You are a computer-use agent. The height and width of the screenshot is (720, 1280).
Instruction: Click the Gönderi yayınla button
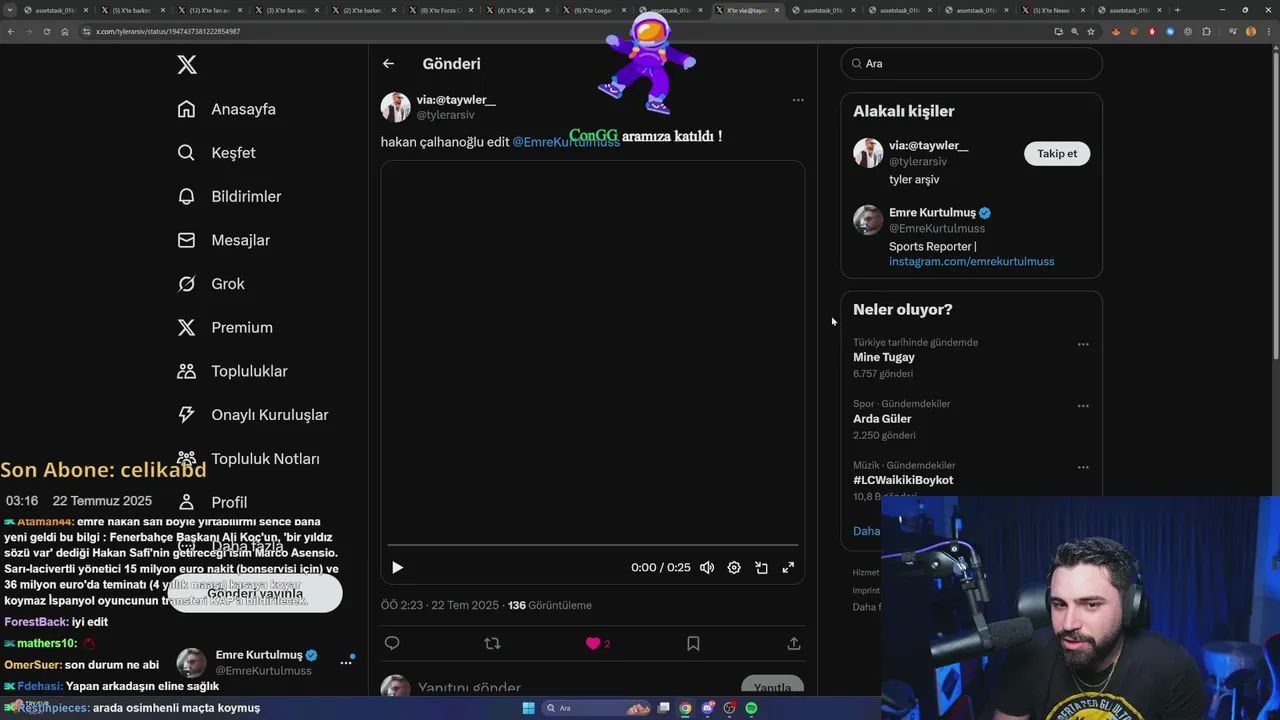click(x=255, y=593)
